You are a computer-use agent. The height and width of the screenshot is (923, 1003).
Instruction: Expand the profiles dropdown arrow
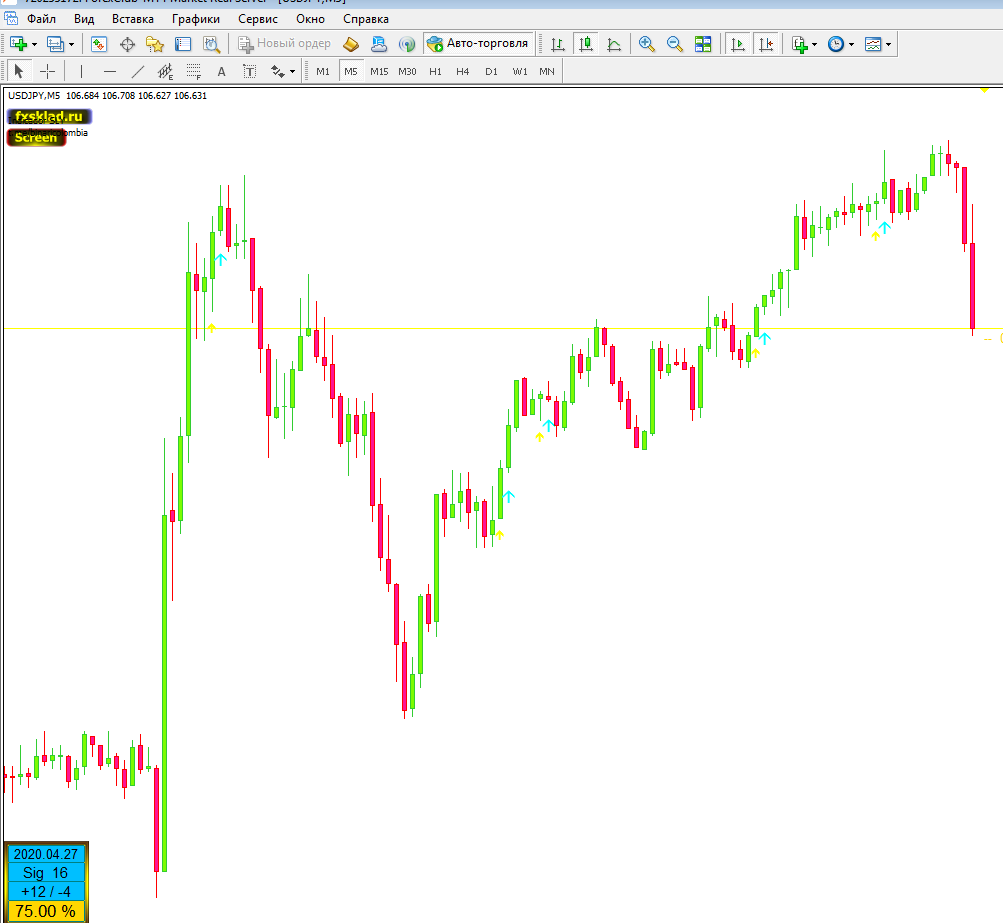tap(72, 44)
